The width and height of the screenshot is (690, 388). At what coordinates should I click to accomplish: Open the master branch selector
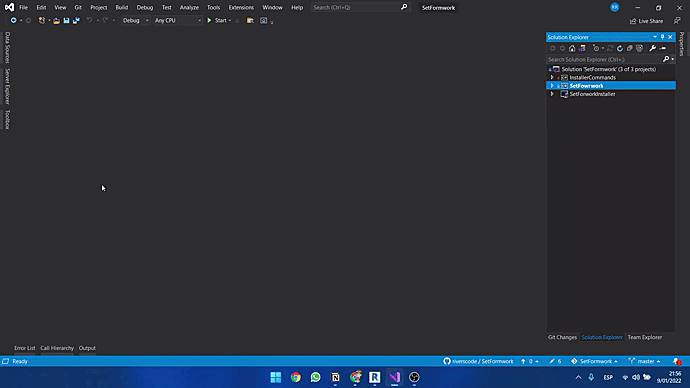[x=645, y=361]
